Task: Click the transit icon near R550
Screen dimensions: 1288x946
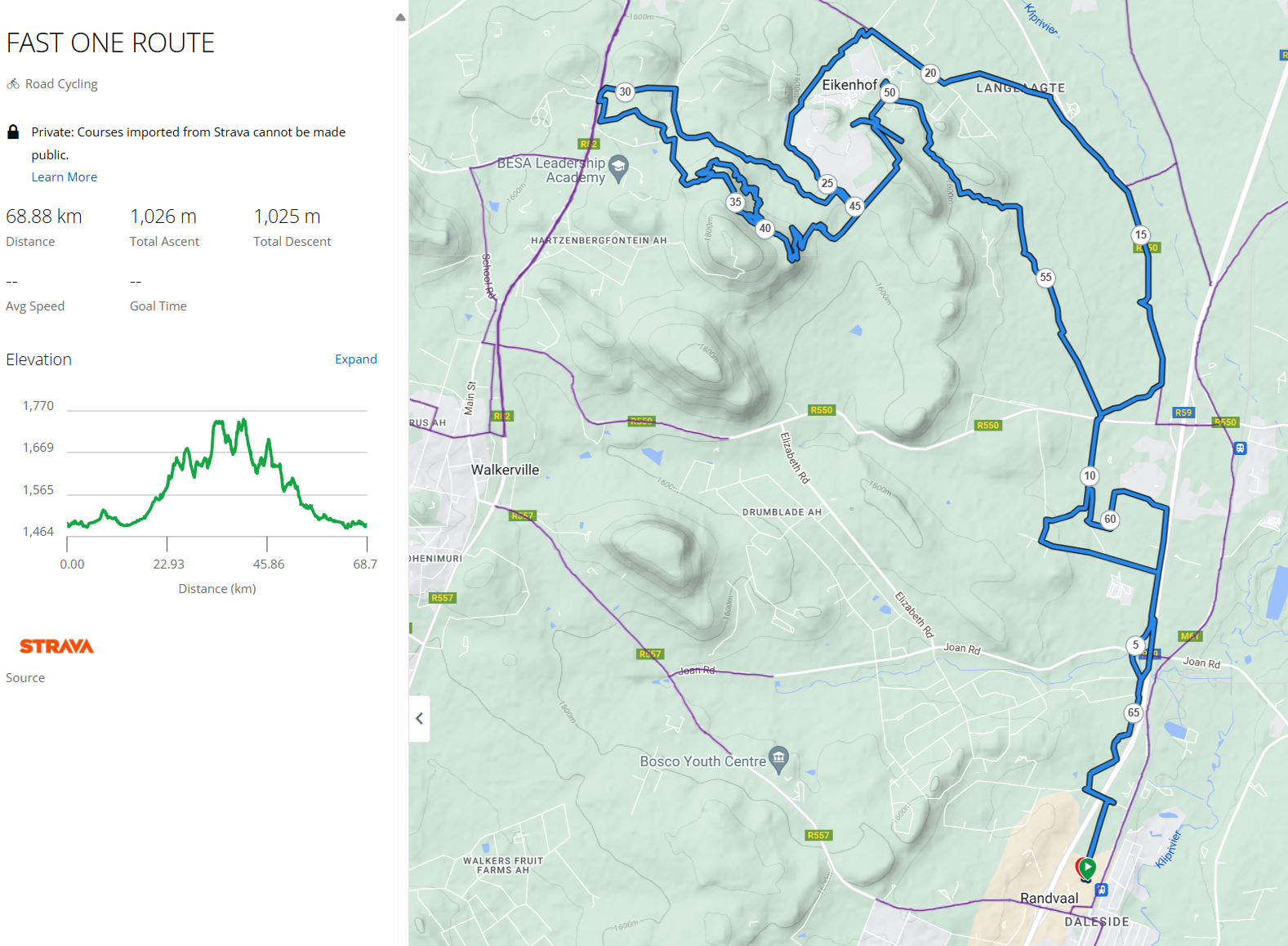Action: 1241,448
